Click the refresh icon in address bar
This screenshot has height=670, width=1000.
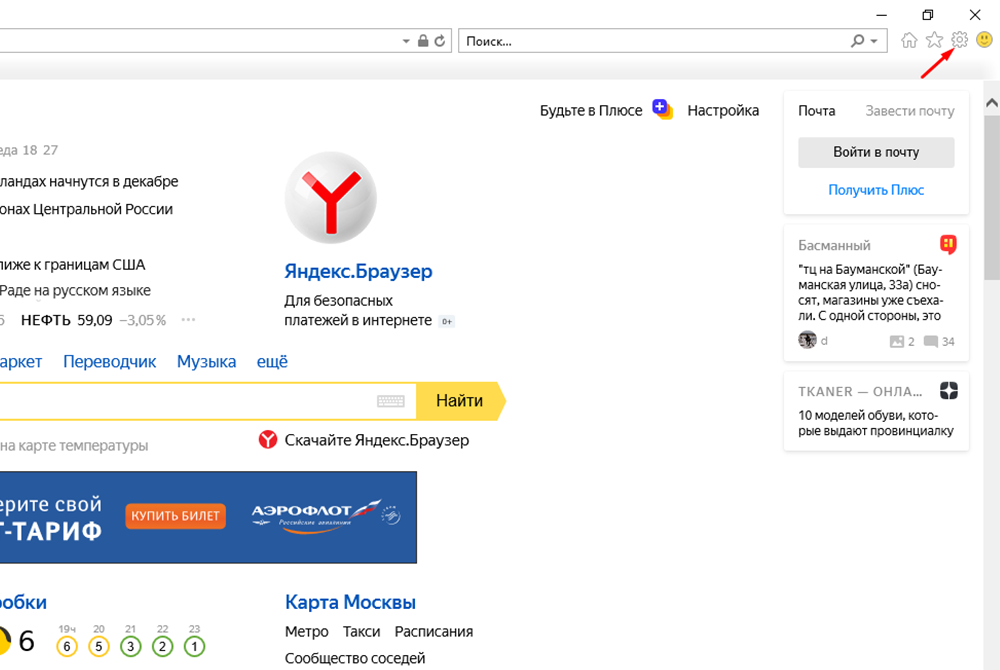[440, 41]
